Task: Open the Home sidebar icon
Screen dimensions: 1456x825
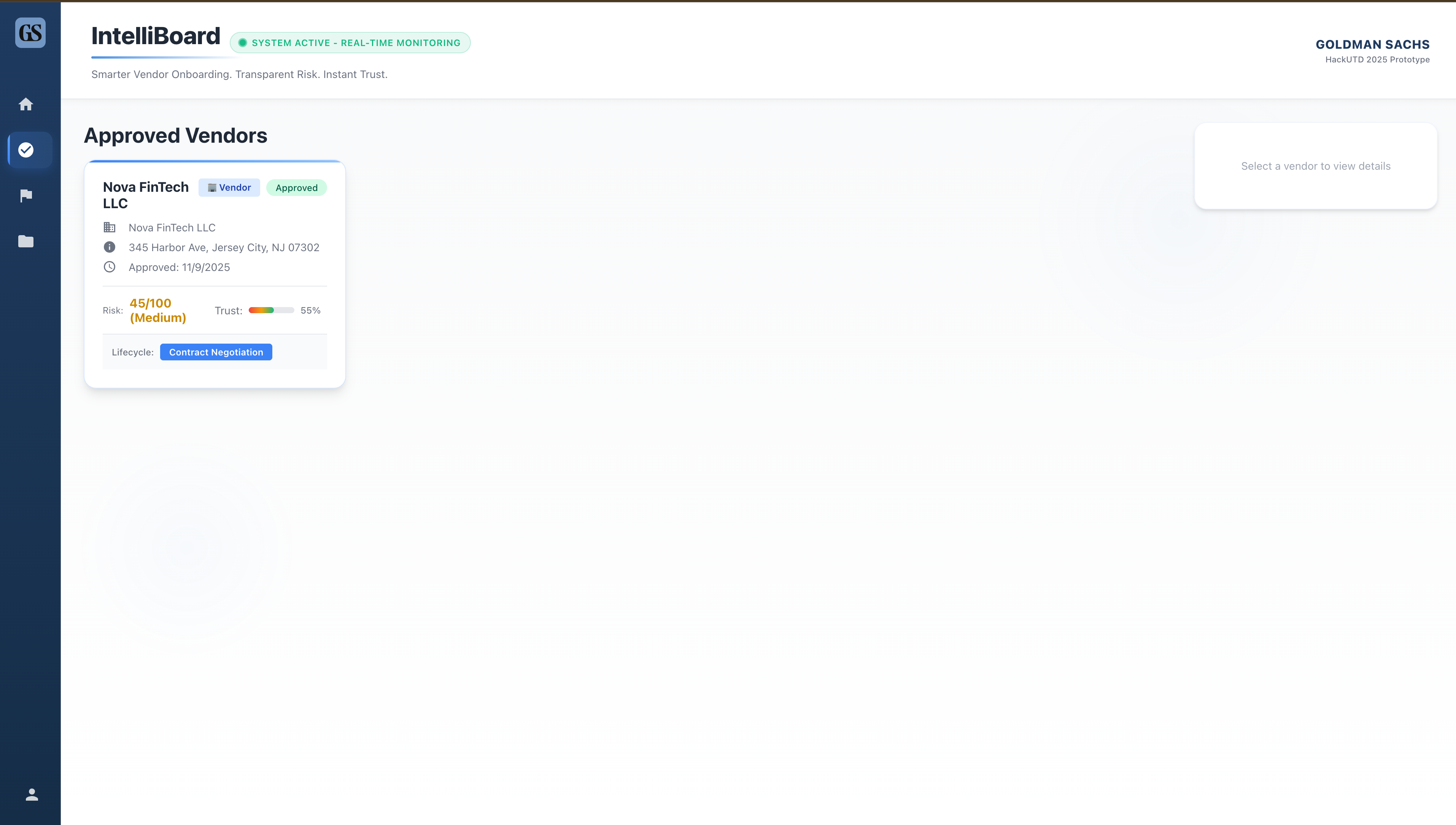Action: pyautogui.click(x=26, y=104)
